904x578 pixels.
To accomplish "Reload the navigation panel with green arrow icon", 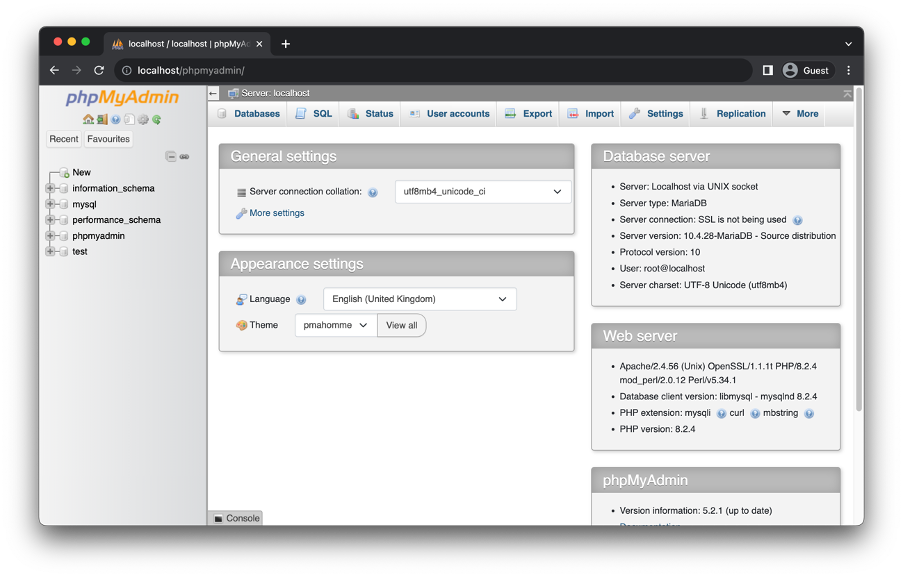I will pos(156,119).
